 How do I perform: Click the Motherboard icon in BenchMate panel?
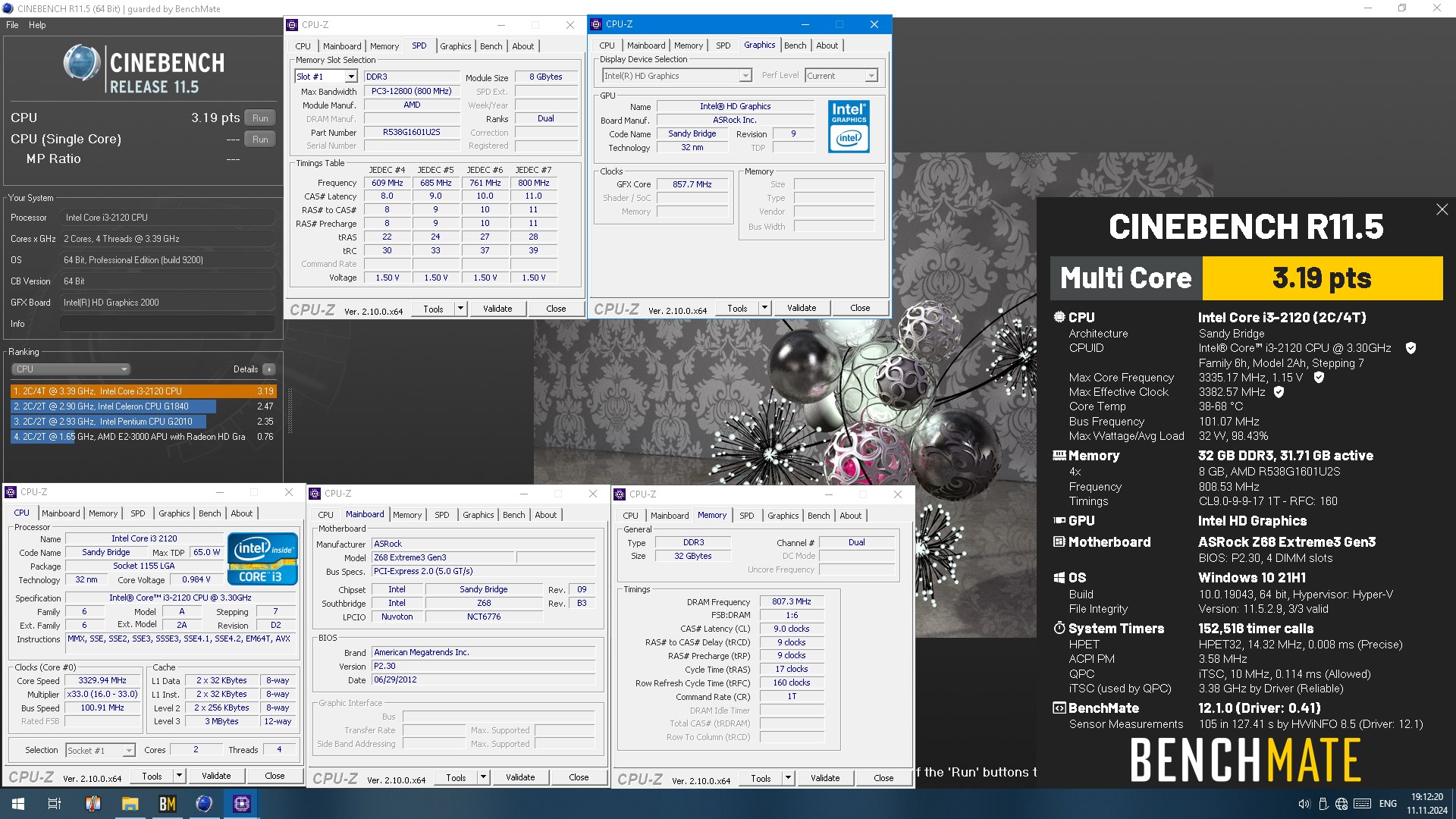pyautogui.click(x=1059, y=541)
